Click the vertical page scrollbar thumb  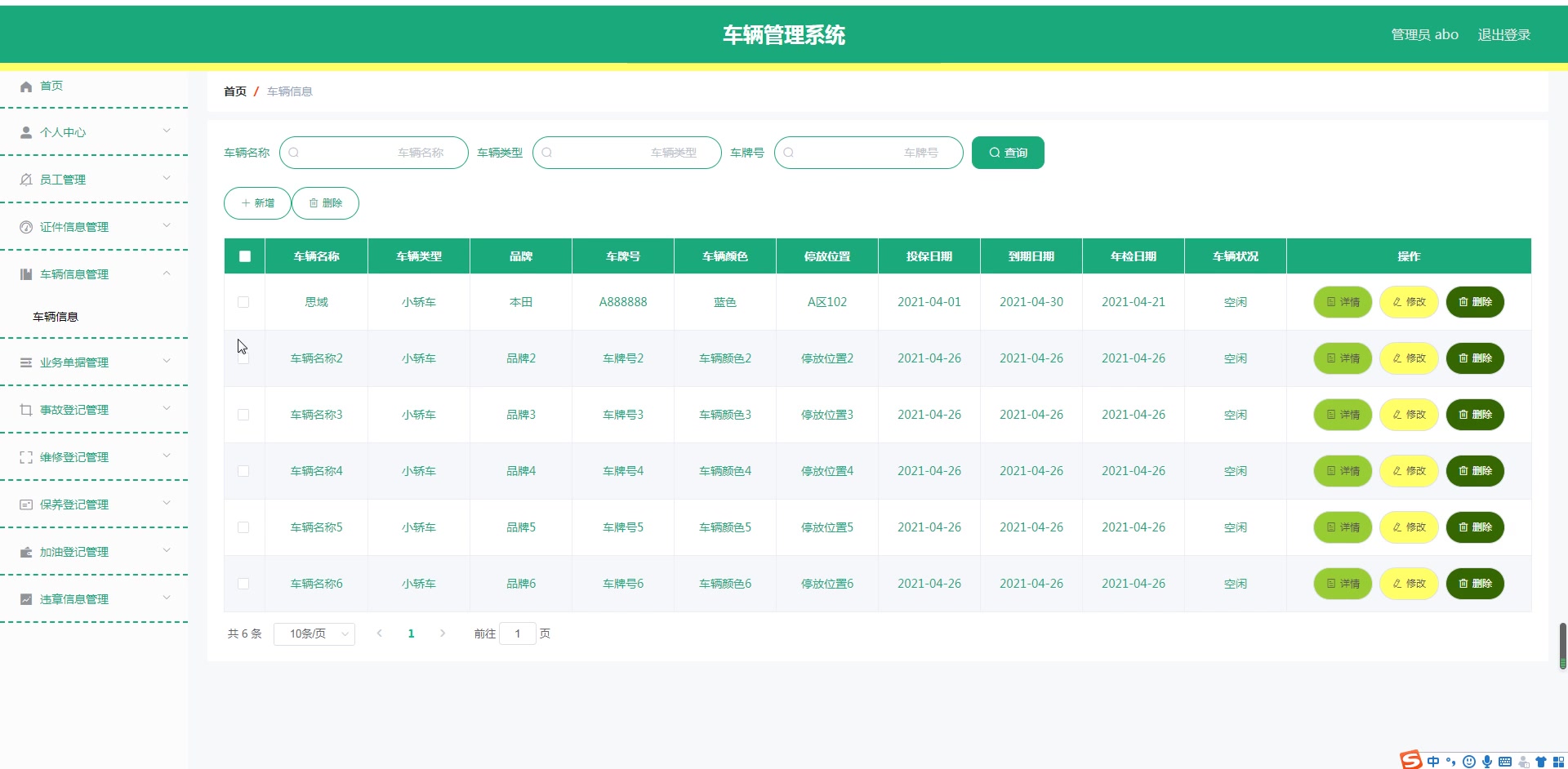click(1563, 646)
